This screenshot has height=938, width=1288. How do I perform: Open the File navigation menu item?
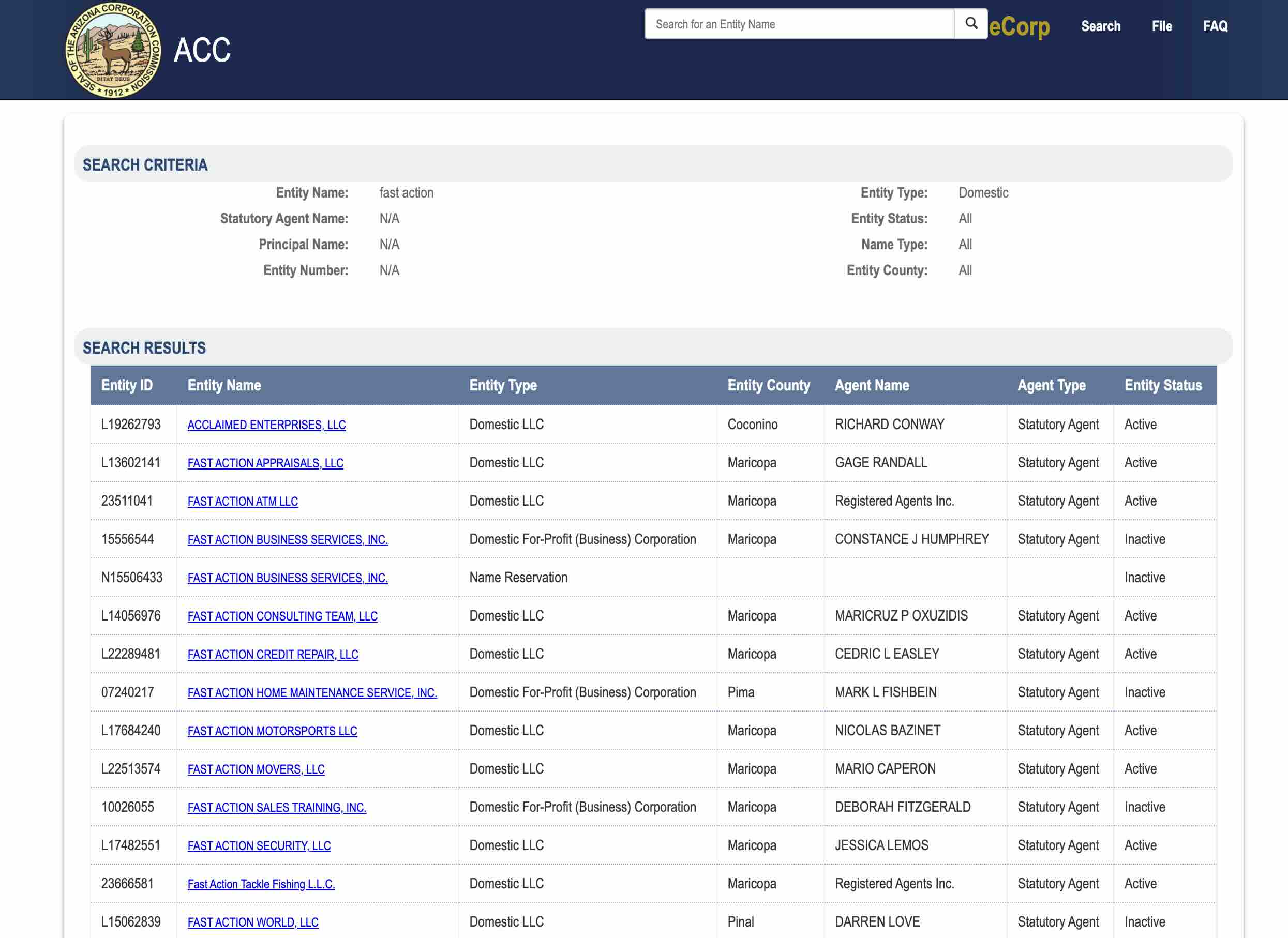click(x=1162, y=25)
